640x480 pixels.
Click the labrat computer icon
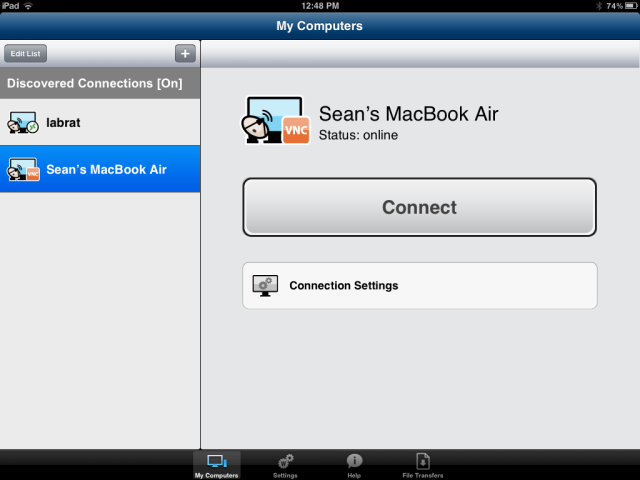(22, 122)
